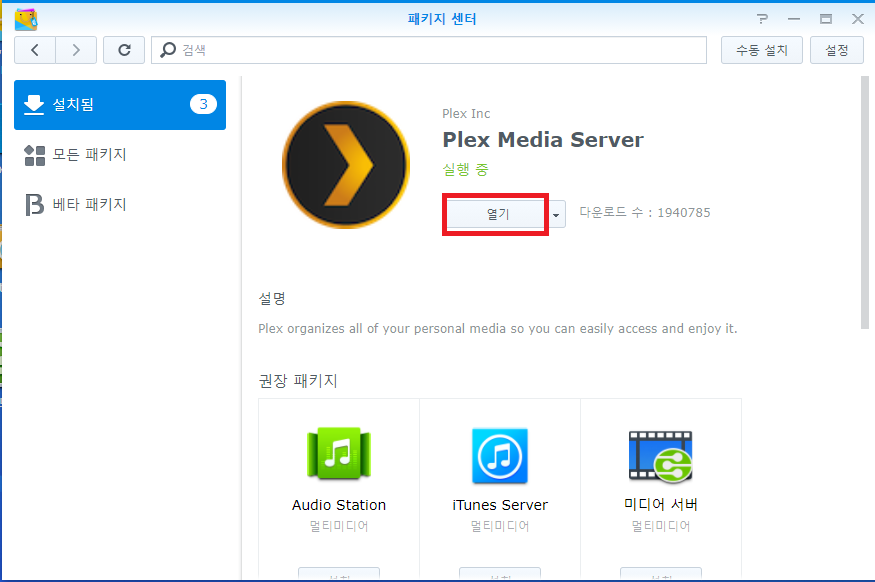Click the grid icon for 모든 패키지
Screen dimensions: 875x582
pos(35,155)
